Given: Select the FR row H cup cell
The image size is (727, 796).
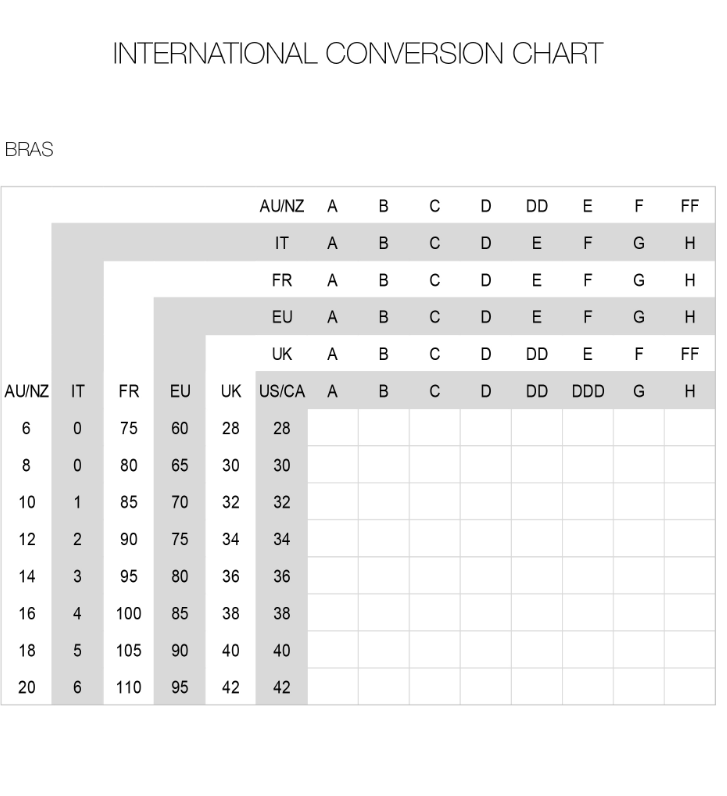Looking at the screenshot, I should point(689,280).
